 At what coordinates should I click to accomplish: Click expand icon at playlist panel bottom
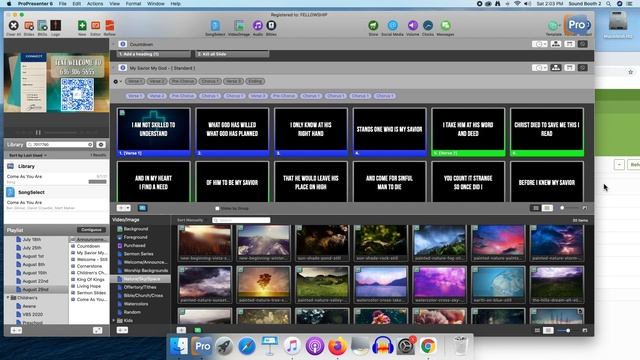(98, 330)
